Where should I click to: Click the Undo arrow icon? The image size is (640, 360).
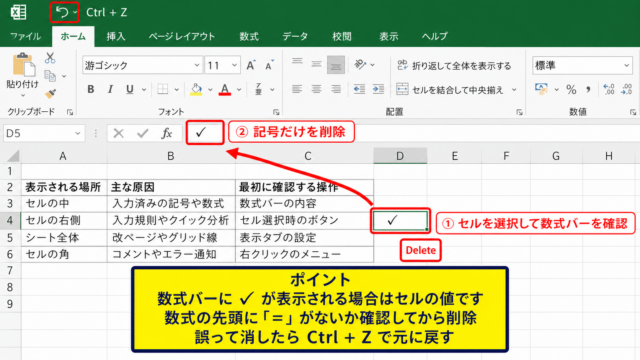pyautogui.click(x=62, y=12)
